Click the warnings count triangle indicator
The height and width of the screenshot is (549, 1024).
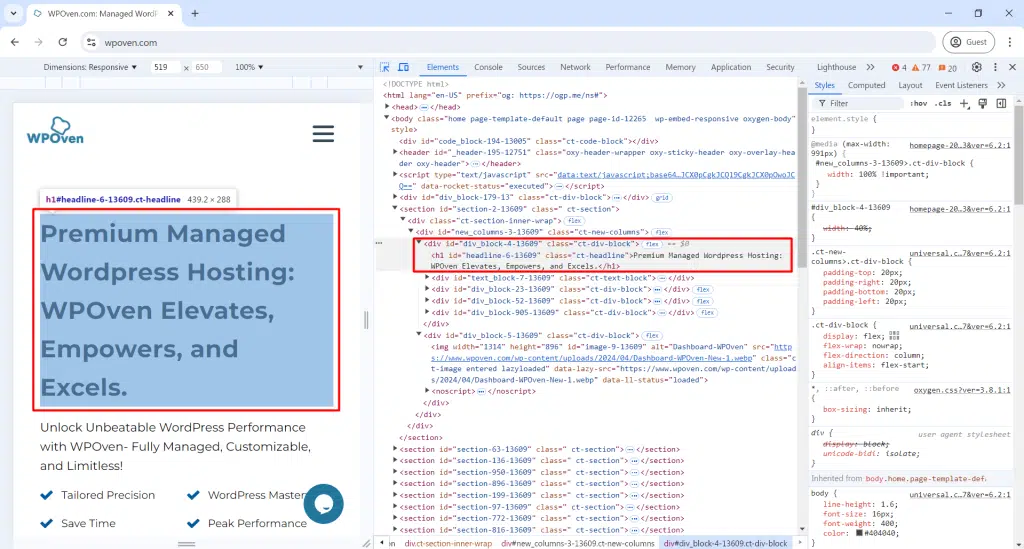pyautogui.click(x=921, y=67)
